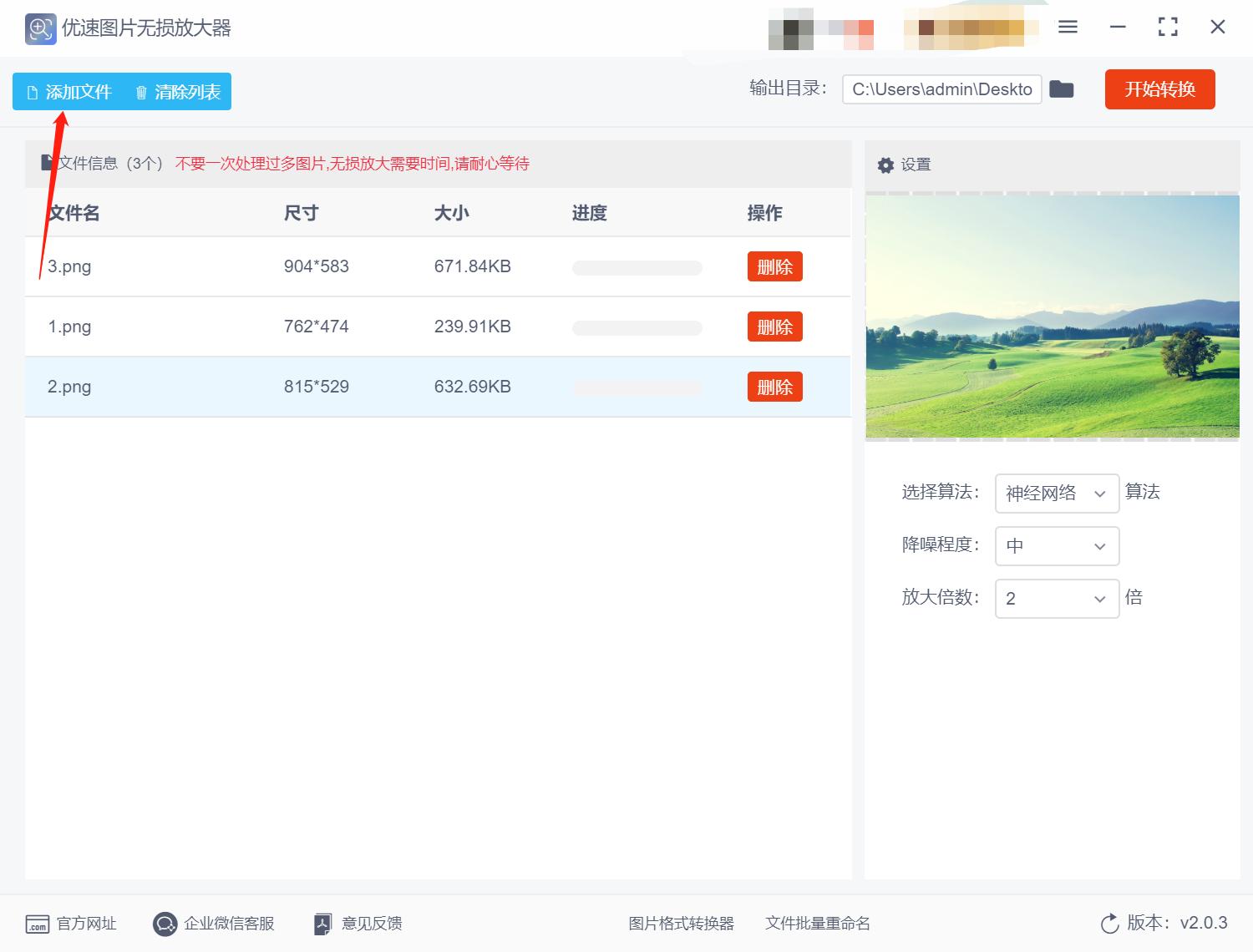Click the 意见反馈 feedback icon
Image resolution: width=1253 pixels, height=952 pixels.
[x=322, y=924]
